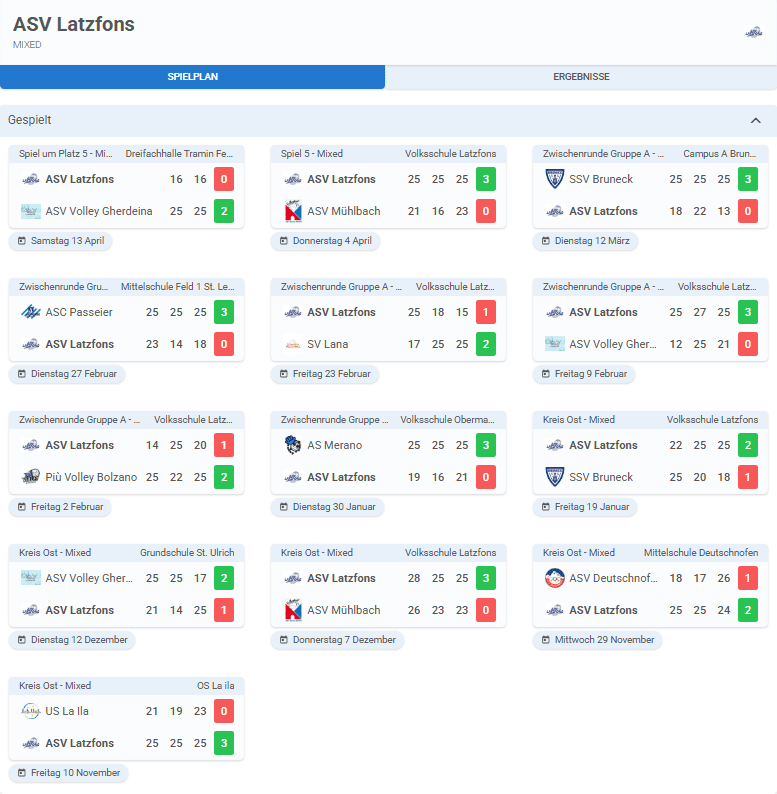The image size is (777, 794).
Task: Switch to the Ergebnisse tab
Action: point(581,77)
